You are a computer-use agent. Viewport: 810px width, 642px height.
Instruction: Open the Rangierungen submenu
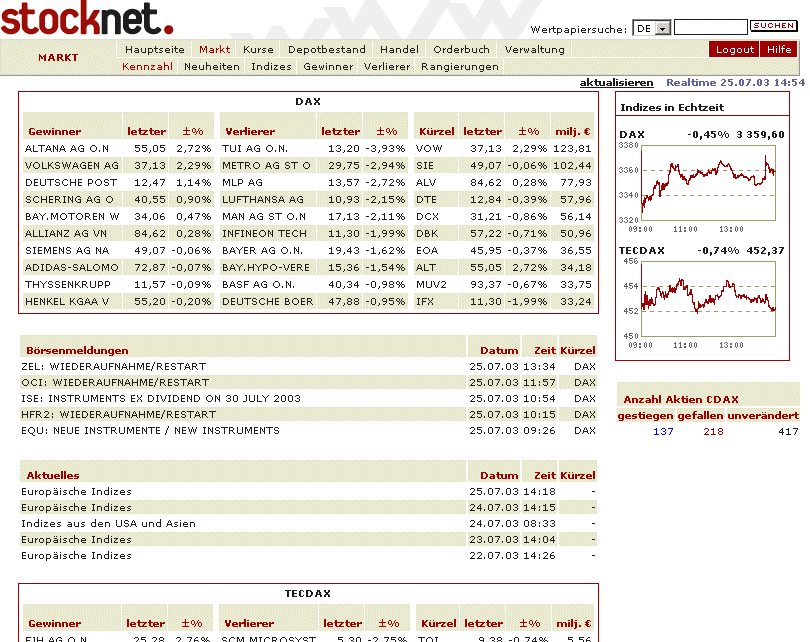click(x=460, y=67)
